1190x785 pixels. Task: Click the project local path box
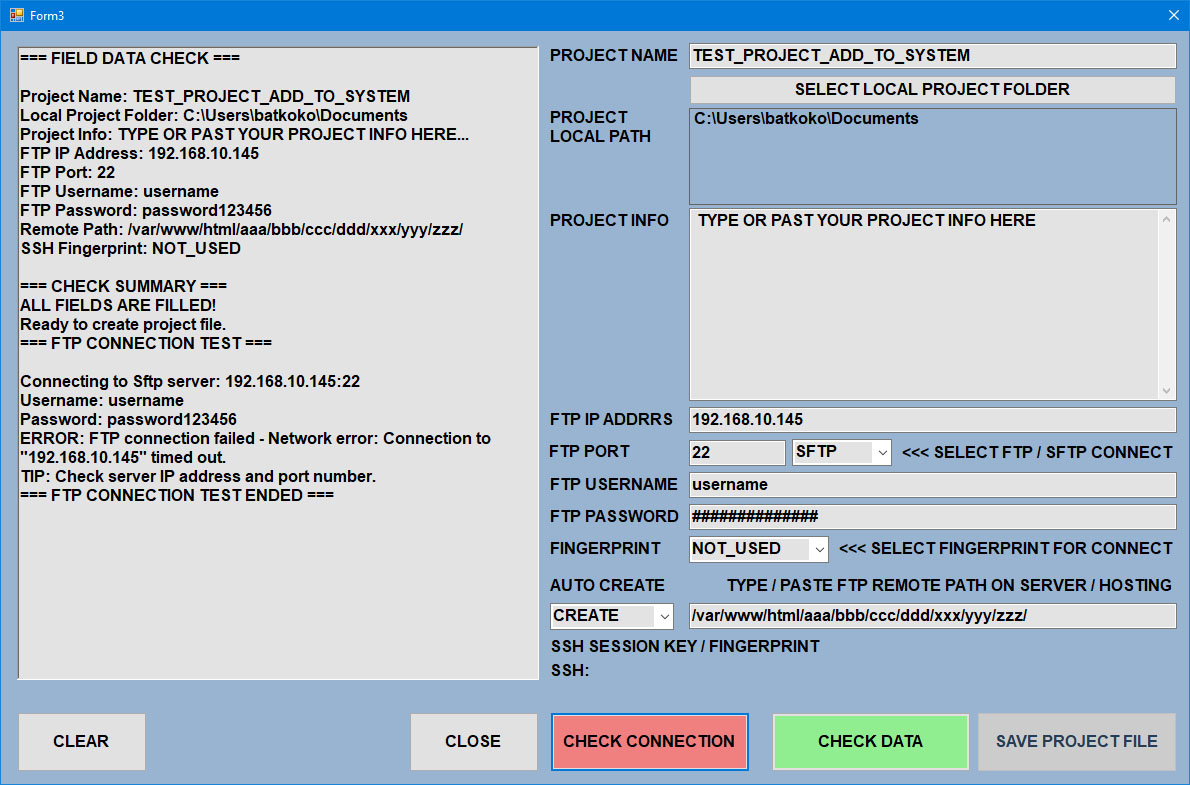coord(933,156)
